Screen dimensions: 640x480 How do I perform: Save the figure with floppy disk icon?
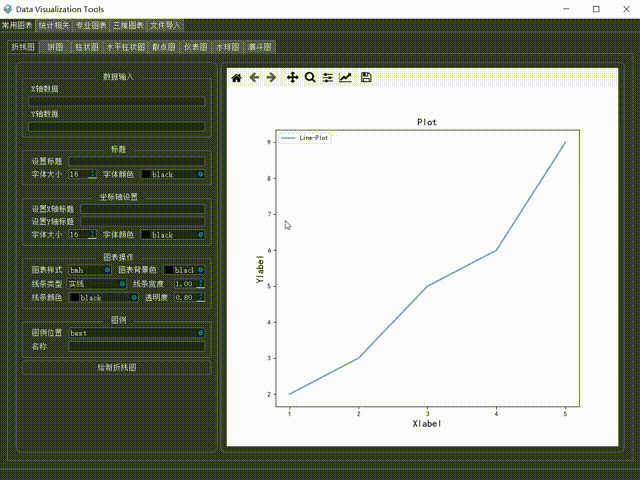[x=366, y=78]
